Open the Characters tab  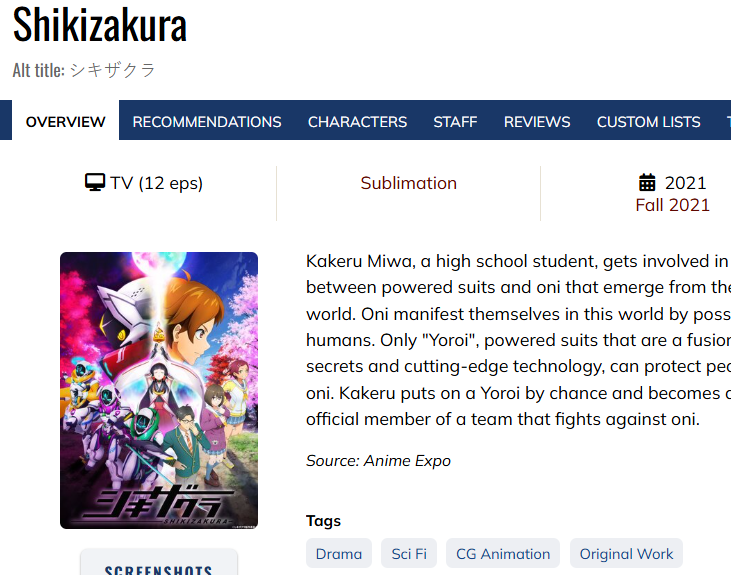[357, 122]
